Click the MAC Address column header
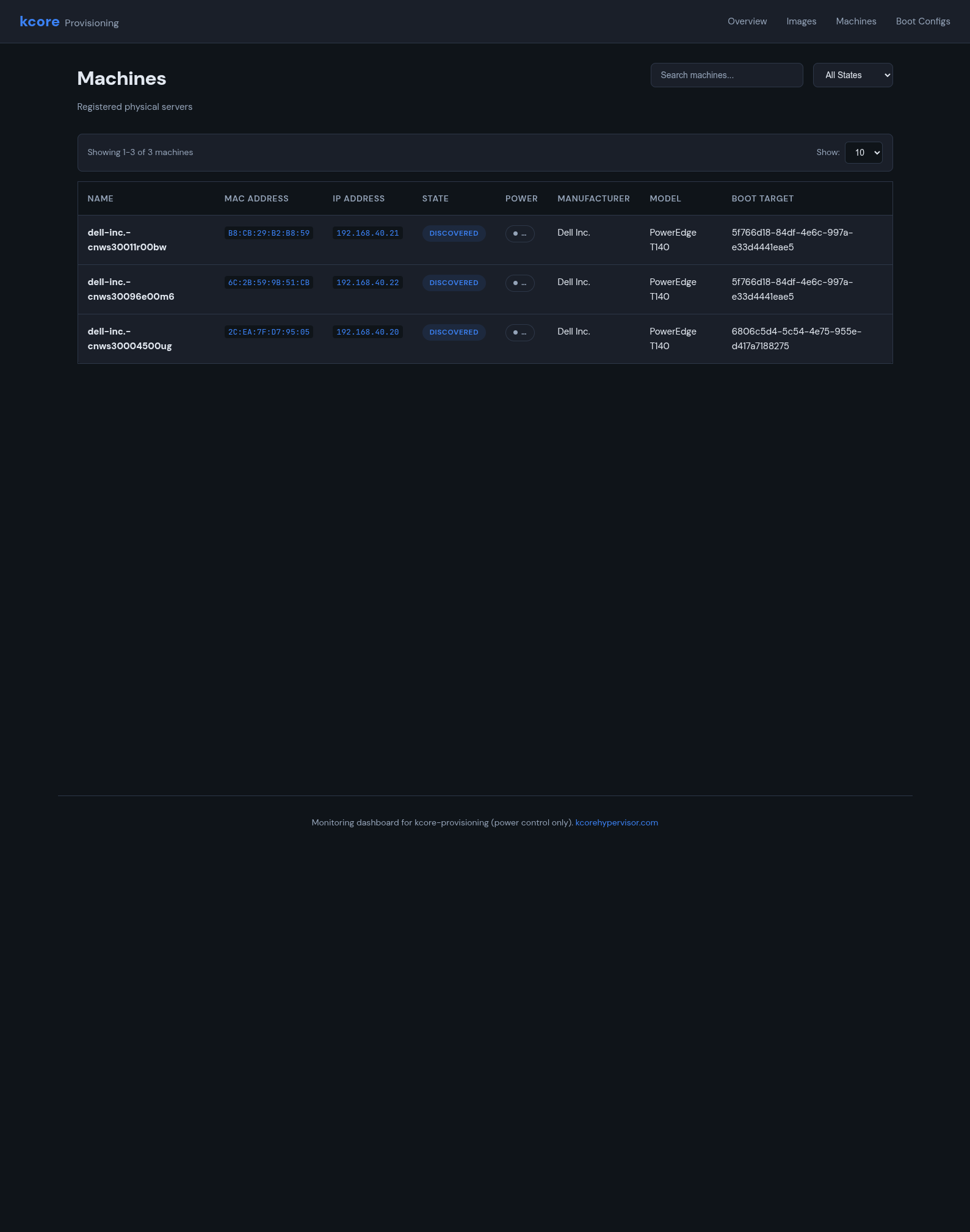 pyautogui.click(x=256, y=198)
